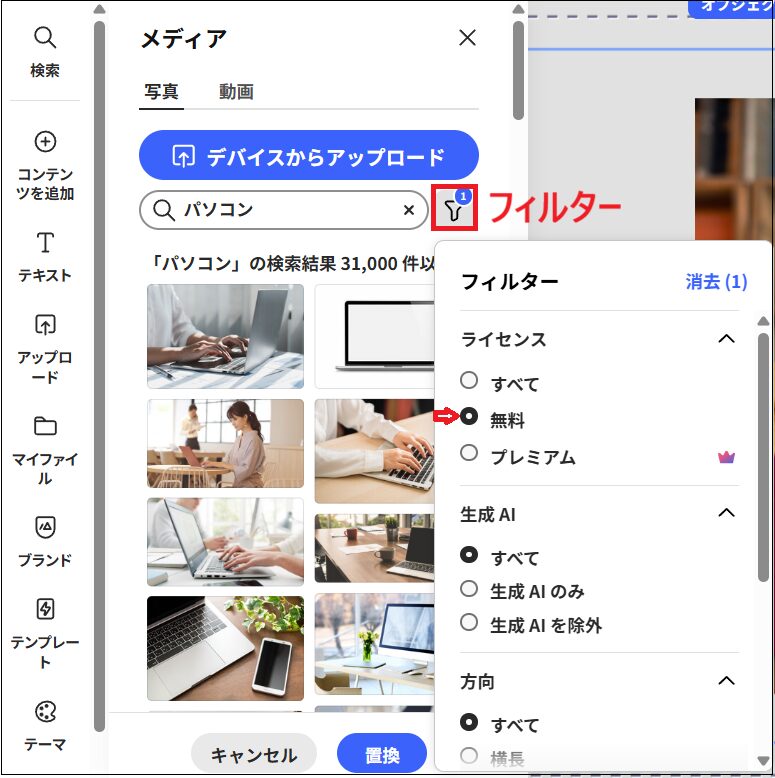
Task: Select photo of laptop with smartphone and plant
Action: click(225, 648)
